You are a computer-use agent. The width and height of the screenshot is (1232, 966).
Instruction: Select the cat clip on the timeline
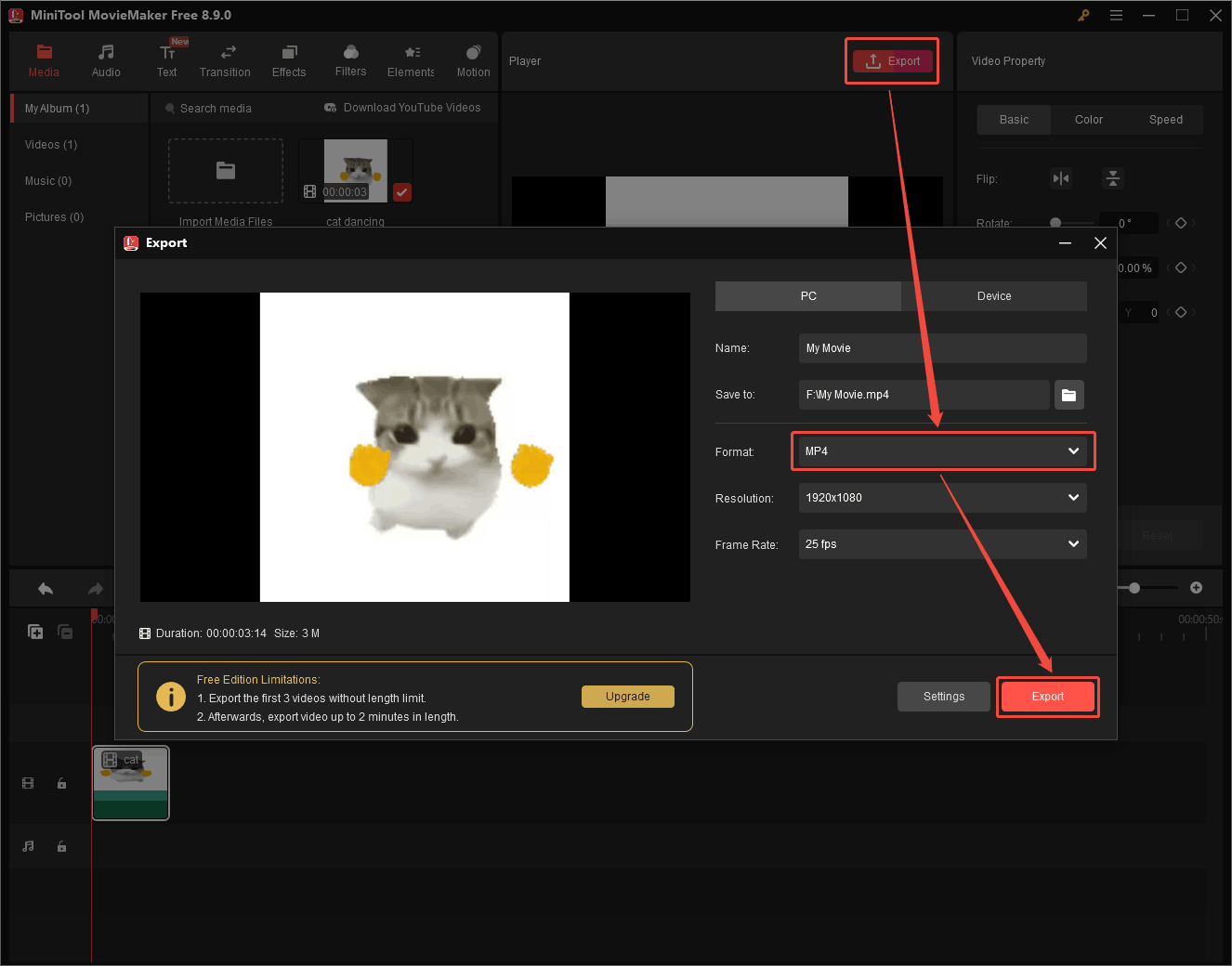click(131, 783)
